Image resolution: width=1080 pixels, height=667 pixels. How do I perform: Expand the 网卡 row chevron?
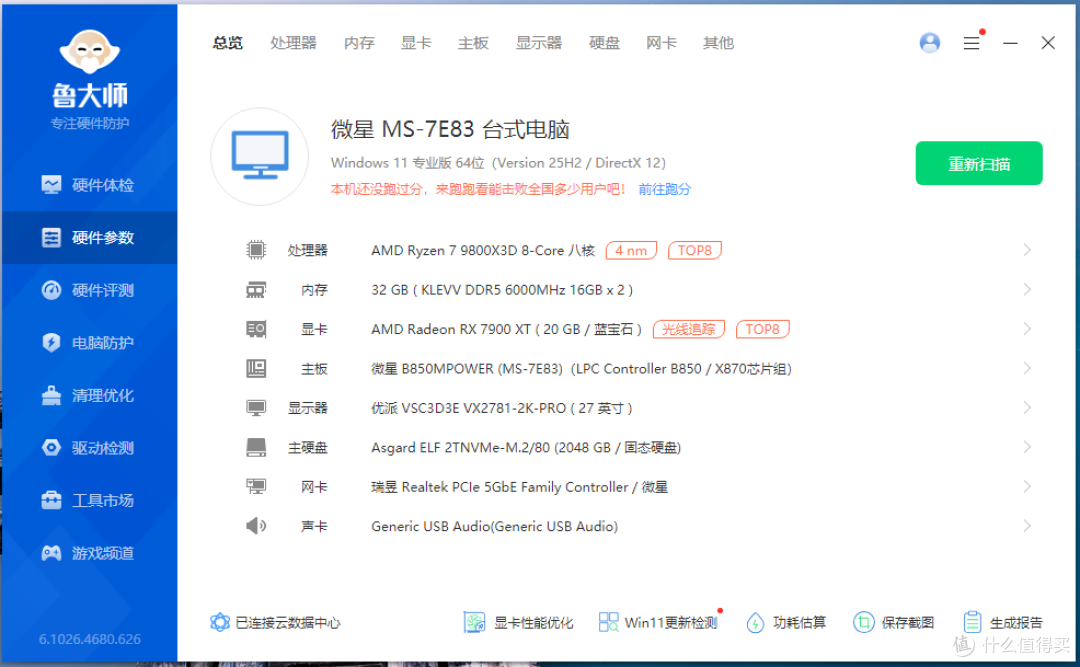tap(1027, 486)
